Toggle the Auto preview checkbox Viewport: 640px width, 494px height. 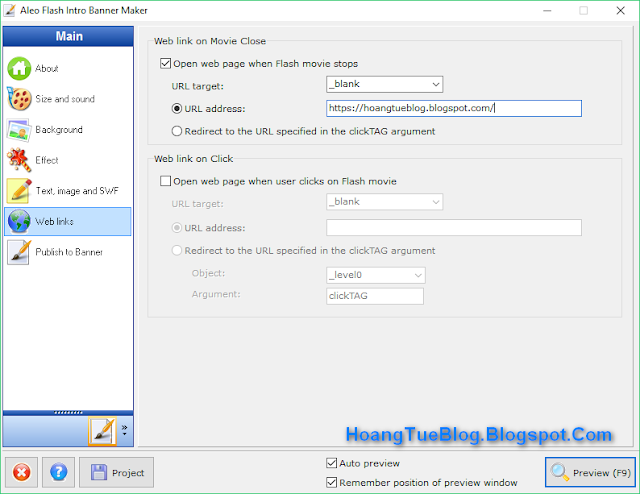331,463
